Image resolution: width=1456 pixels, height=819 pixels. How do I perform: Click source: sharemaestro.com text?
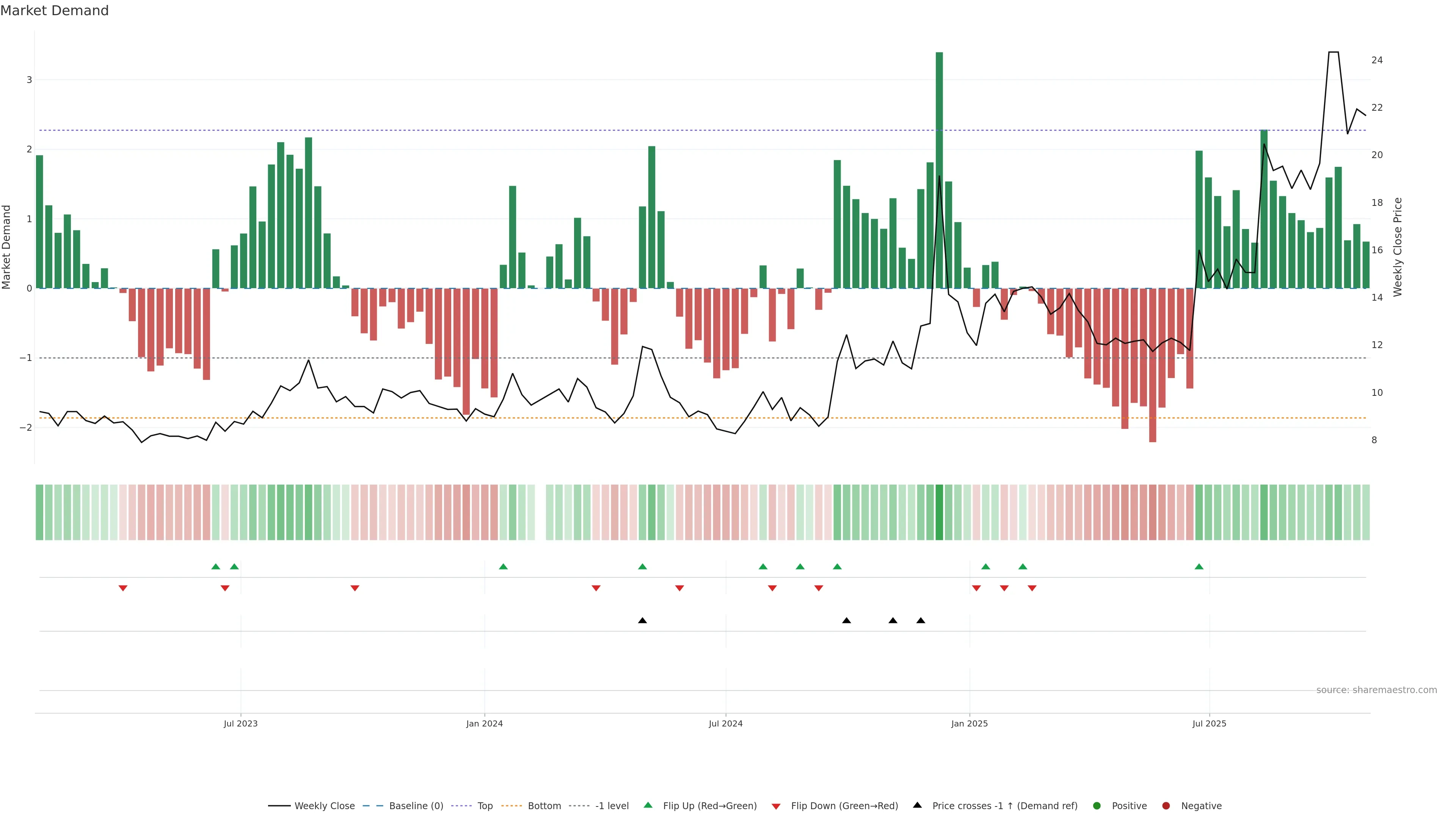1376,690
